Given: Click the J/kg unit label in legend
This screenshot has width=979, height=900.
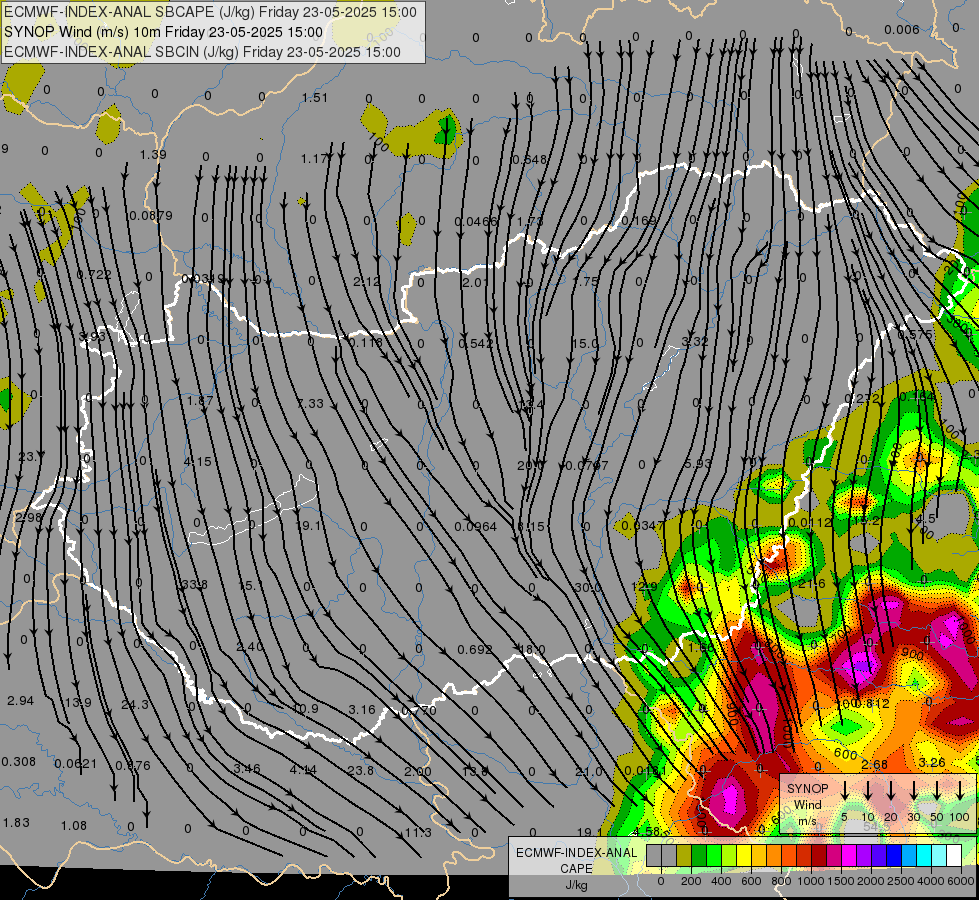Looking at the screenshot, I should [x=576, y=885].
